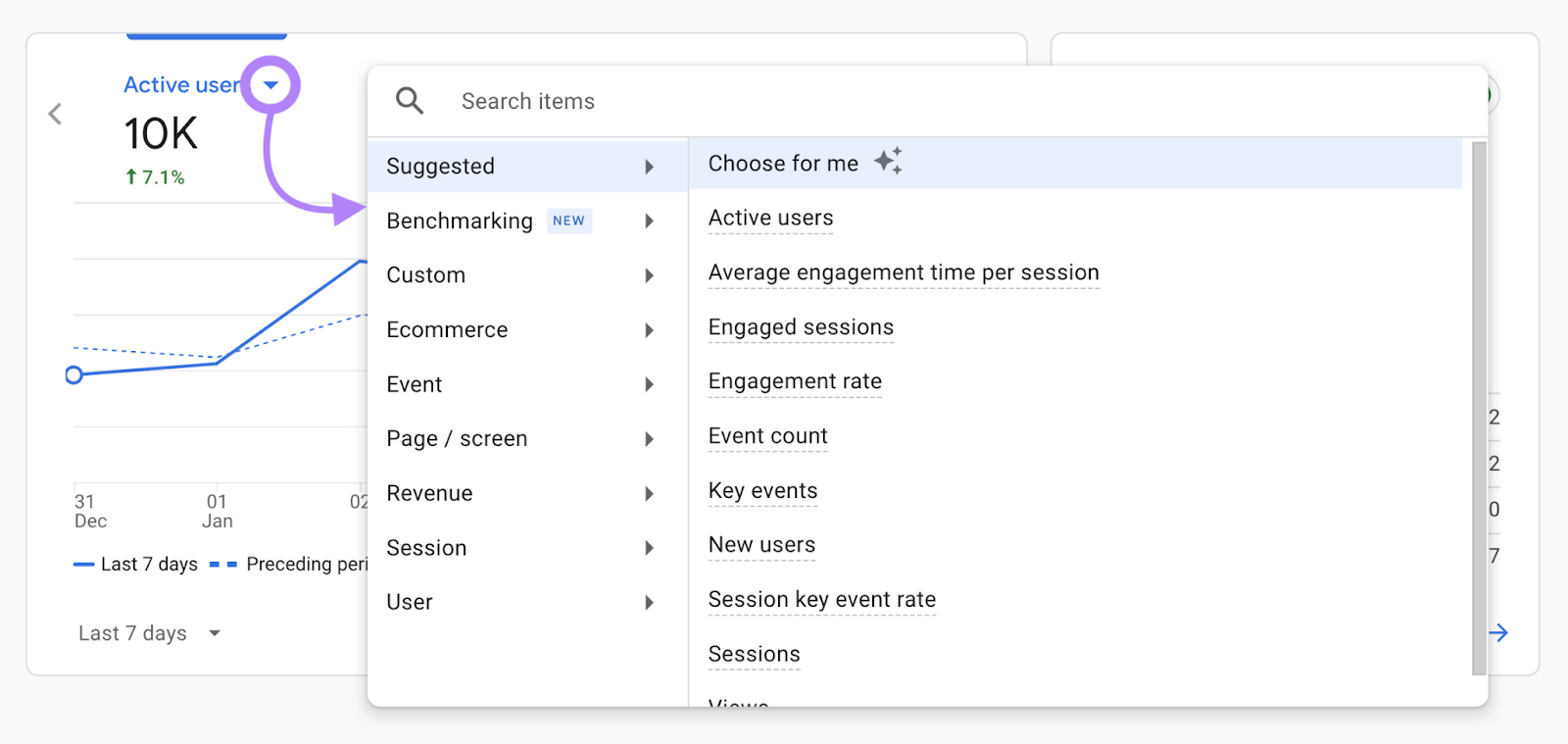Click the NEW badge next to Benchmarking
The height and width of the screenshot is (744, 1568).
pyautogui.click(x=568, y=222)
